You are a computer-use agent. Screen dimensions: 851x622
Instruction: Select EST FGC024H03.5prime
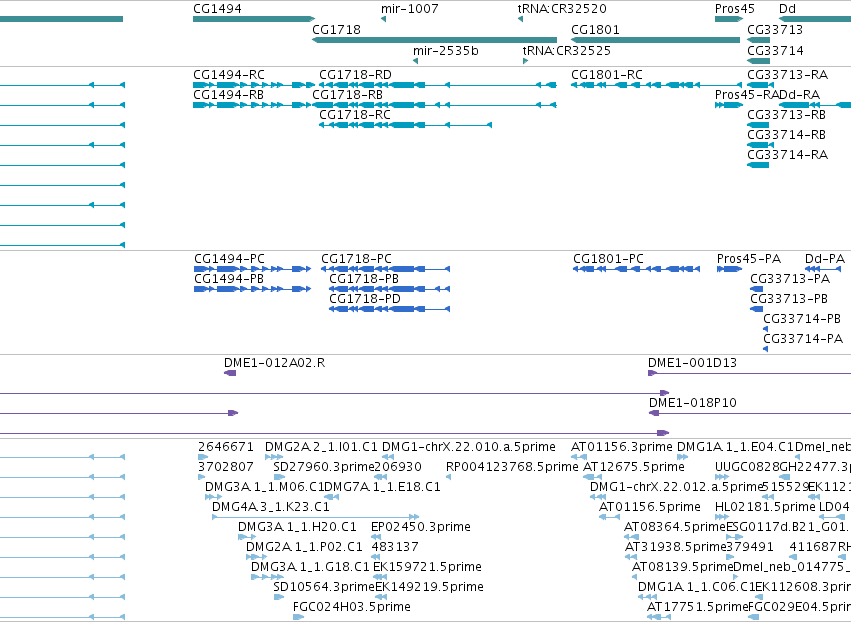299,617
